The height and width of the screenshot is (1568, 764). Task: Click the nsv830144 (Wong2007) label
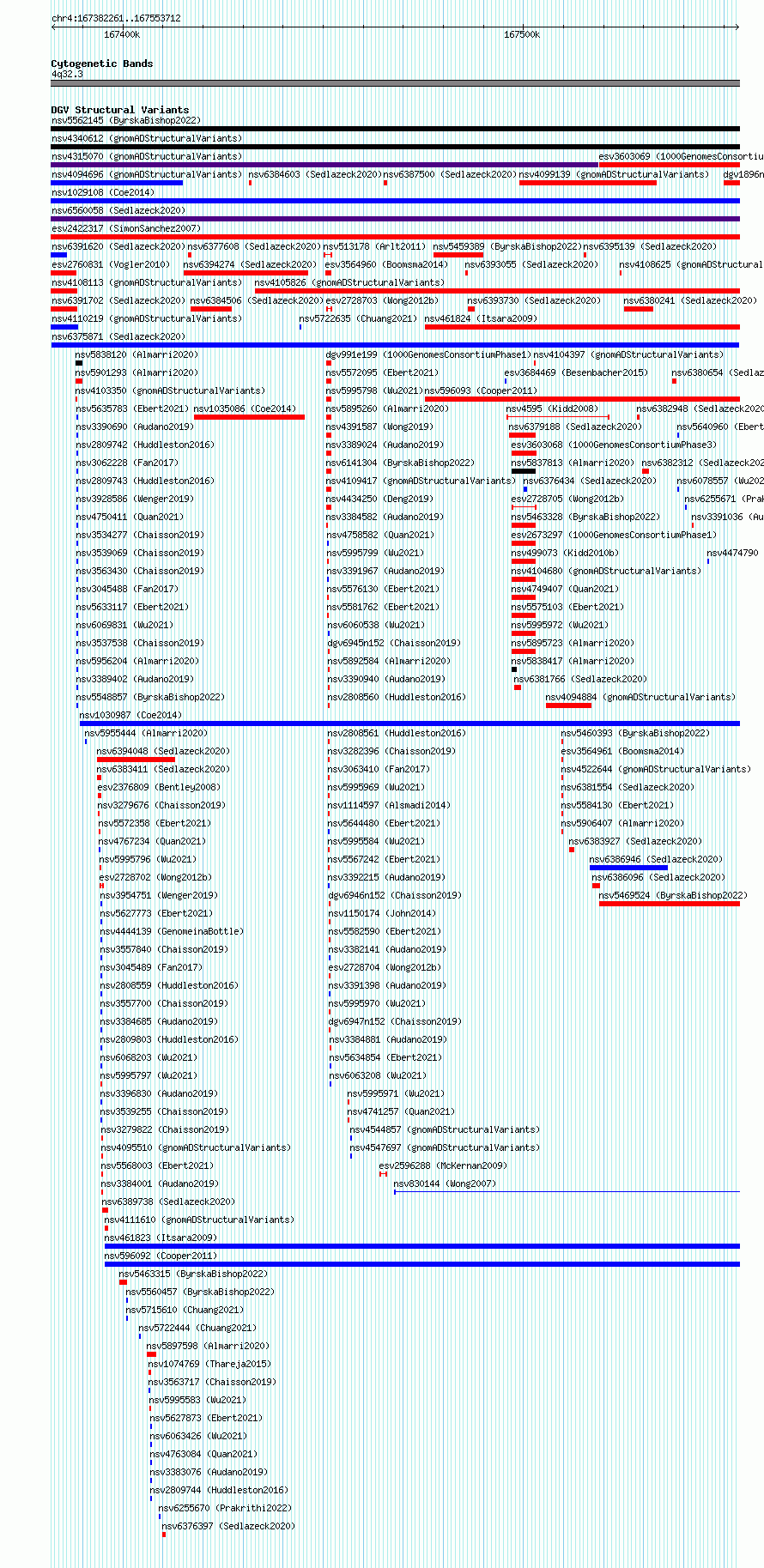pos(445,1184)
